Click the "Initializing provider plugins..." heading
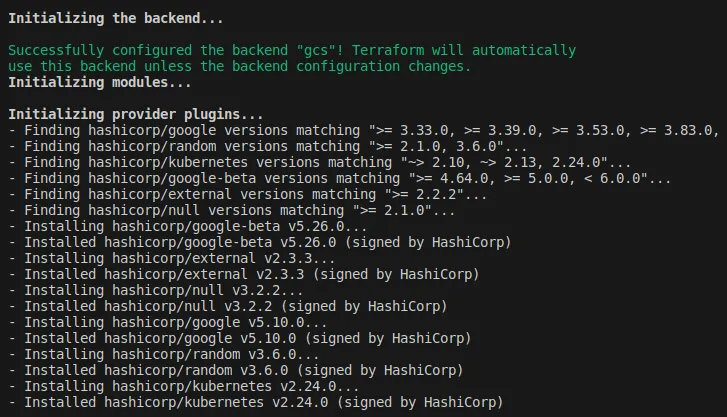727x417 pixels. click(x=135, y=115)
